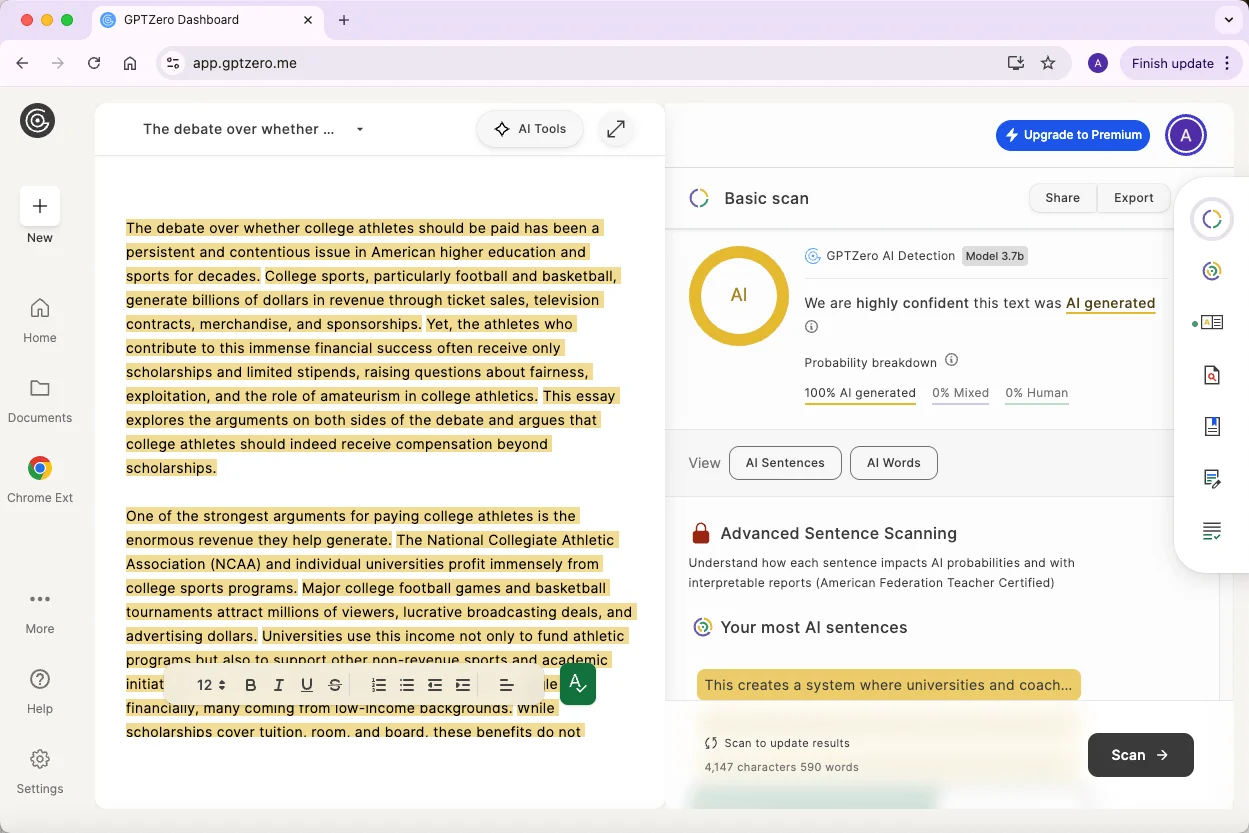Bookmark this page with the star icon

1048,63
